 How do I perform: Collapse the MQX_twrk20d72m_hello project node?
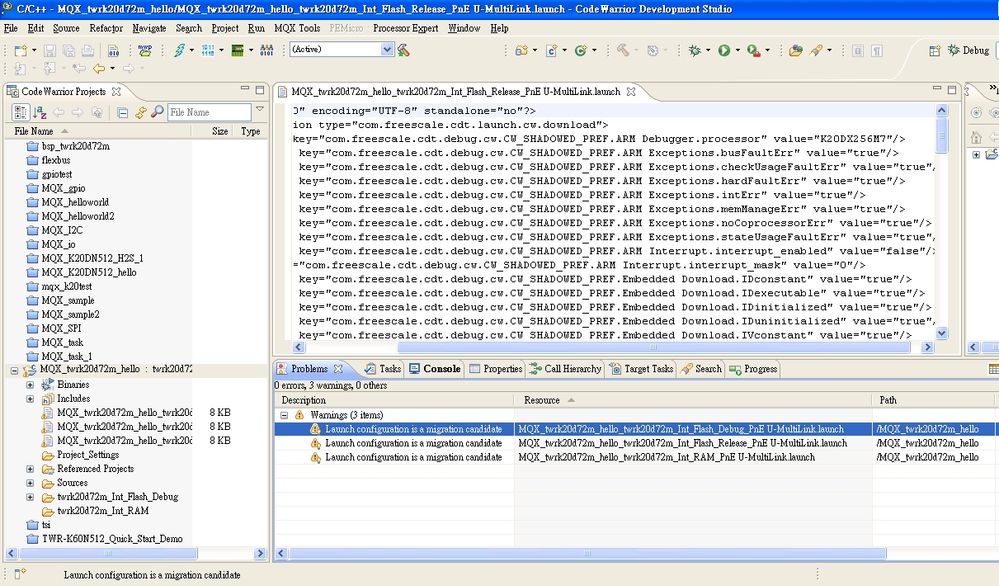(14, 370)
